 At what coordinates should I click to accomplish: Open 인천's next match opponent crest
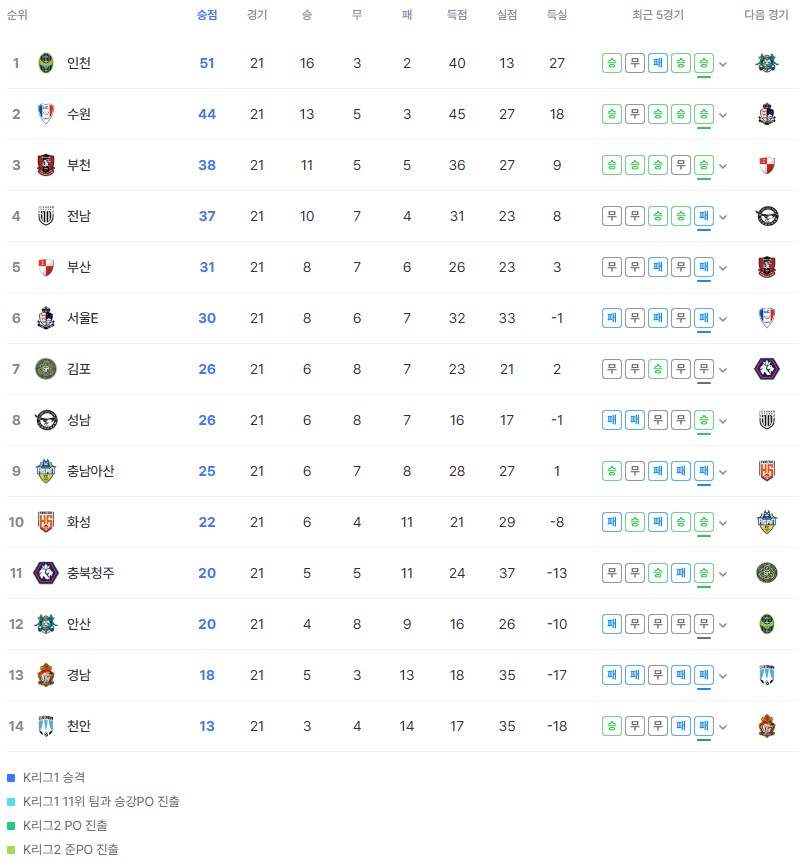pos(767,63)
